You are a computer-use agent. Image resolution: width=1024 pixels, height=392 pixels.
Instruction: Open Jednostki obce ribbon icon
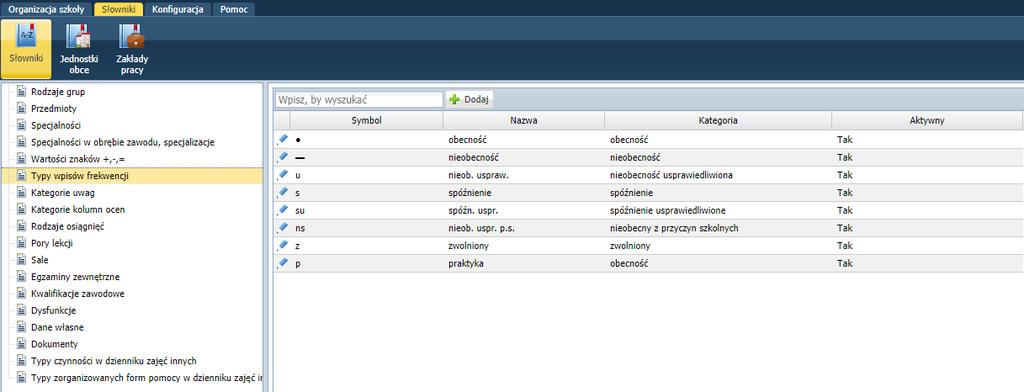pos(78,49)
